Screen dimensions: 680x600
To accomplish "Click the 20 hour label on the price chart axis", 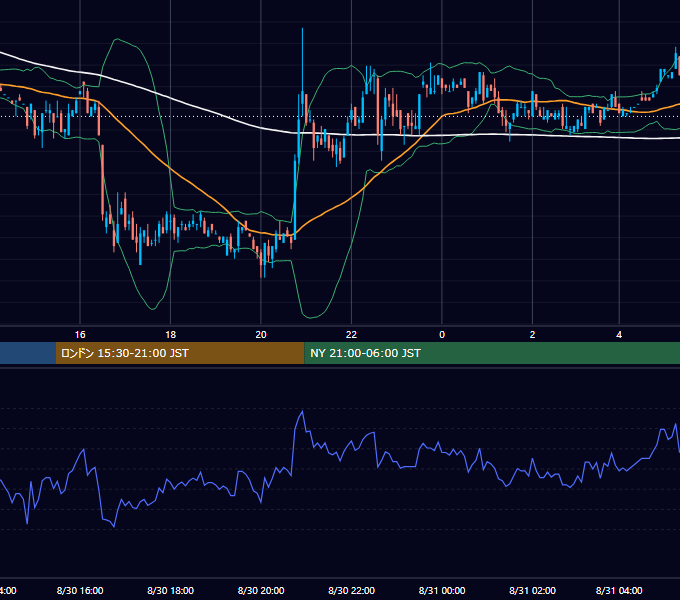I will pos(261,335).
